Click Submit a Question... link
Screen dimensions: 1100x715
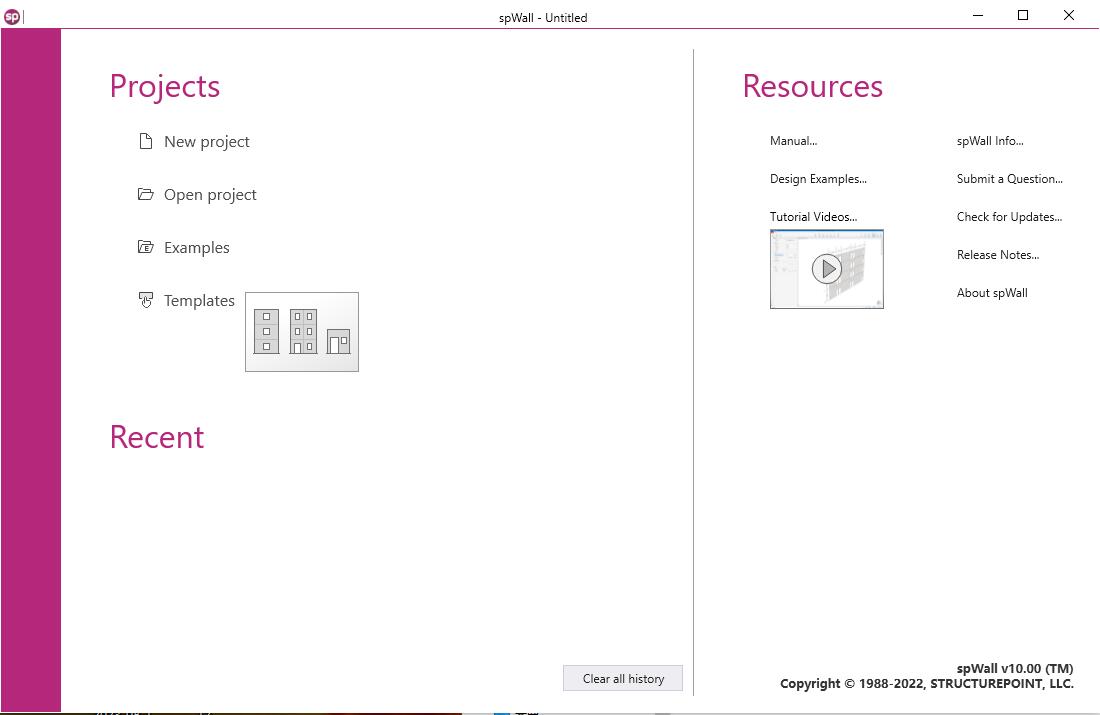(1010, 178)
